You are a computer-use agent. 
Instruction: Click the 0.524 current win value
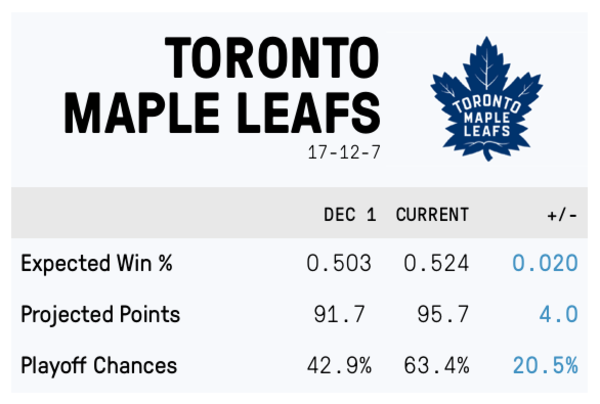coord(436,264)
